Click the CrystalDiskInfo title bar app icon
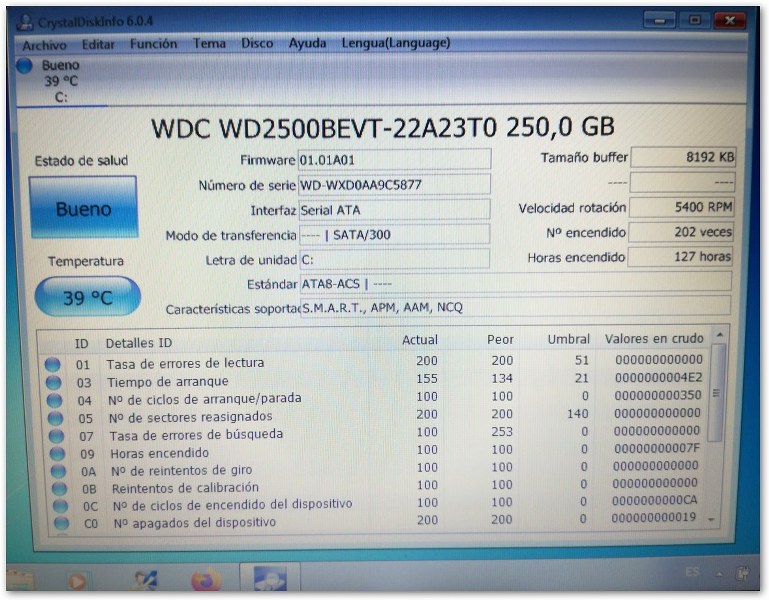The height and width of the screenshot is (600, 769). [25, 23]
